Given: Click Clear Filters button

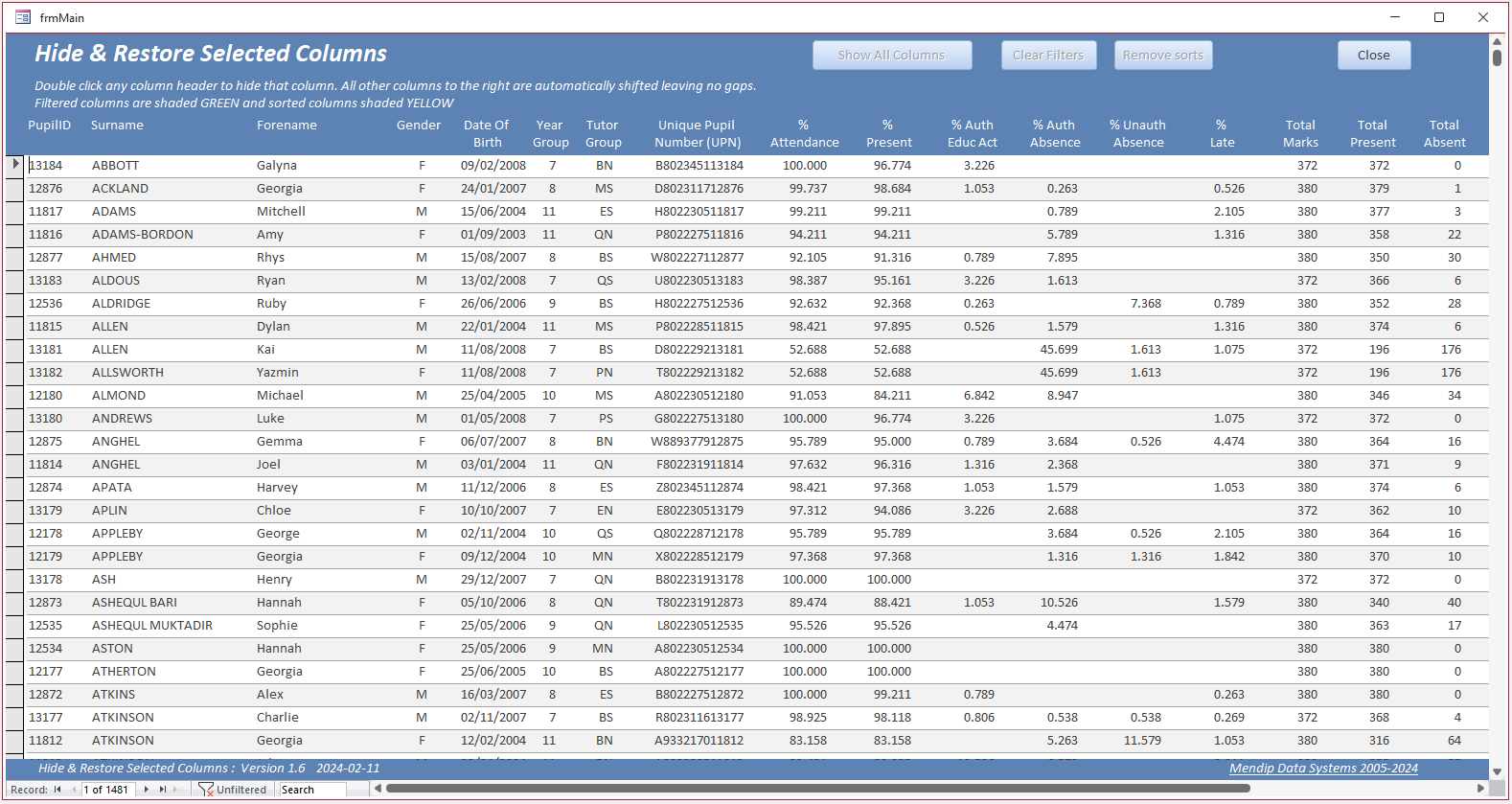Looking at the screenshot, I should coord(1048,56).
